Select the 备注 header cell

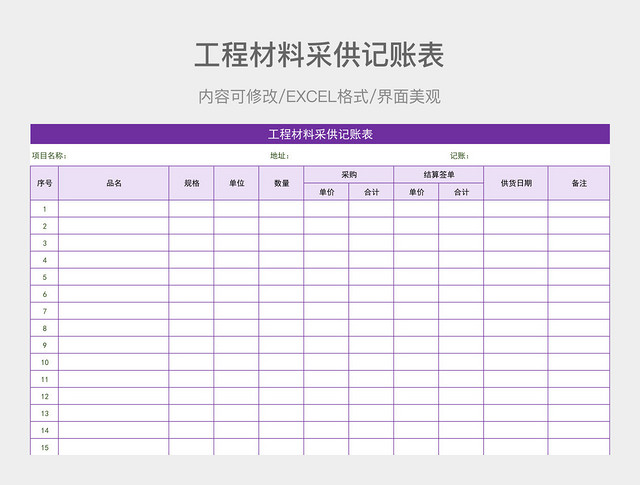click(x=579, y=183)
